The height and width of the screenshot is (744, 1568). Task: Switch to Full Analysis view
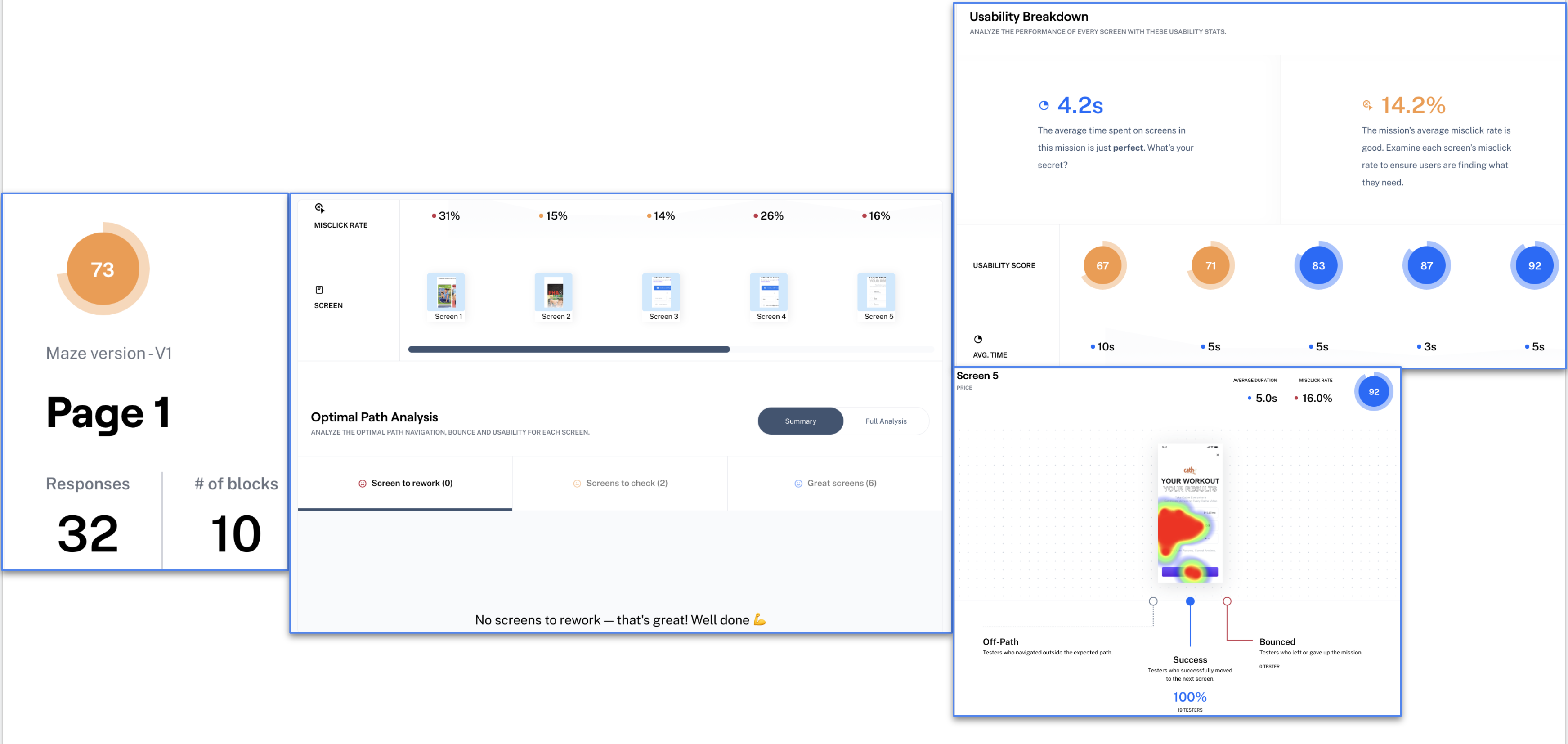[x=886, y=421]
